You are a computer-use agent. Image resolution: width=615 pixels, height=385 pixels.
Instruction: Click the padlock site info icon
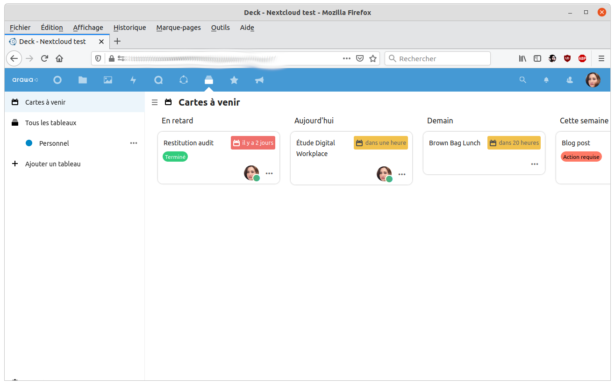pyautogui.click(x=111, y=58)
